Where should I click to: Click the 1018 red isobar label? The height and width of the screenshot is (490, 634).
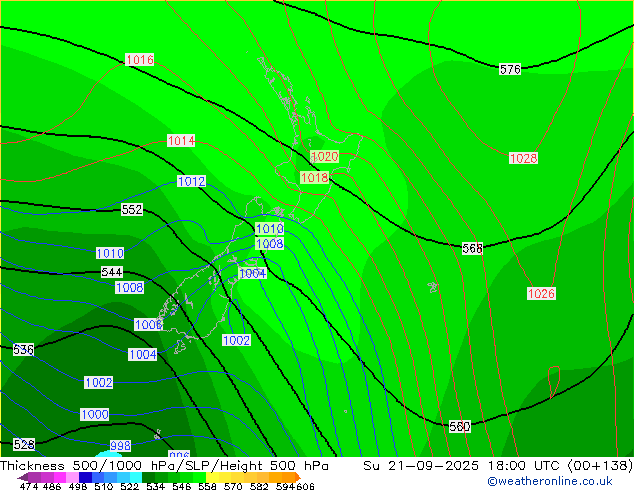coord(315,177)
